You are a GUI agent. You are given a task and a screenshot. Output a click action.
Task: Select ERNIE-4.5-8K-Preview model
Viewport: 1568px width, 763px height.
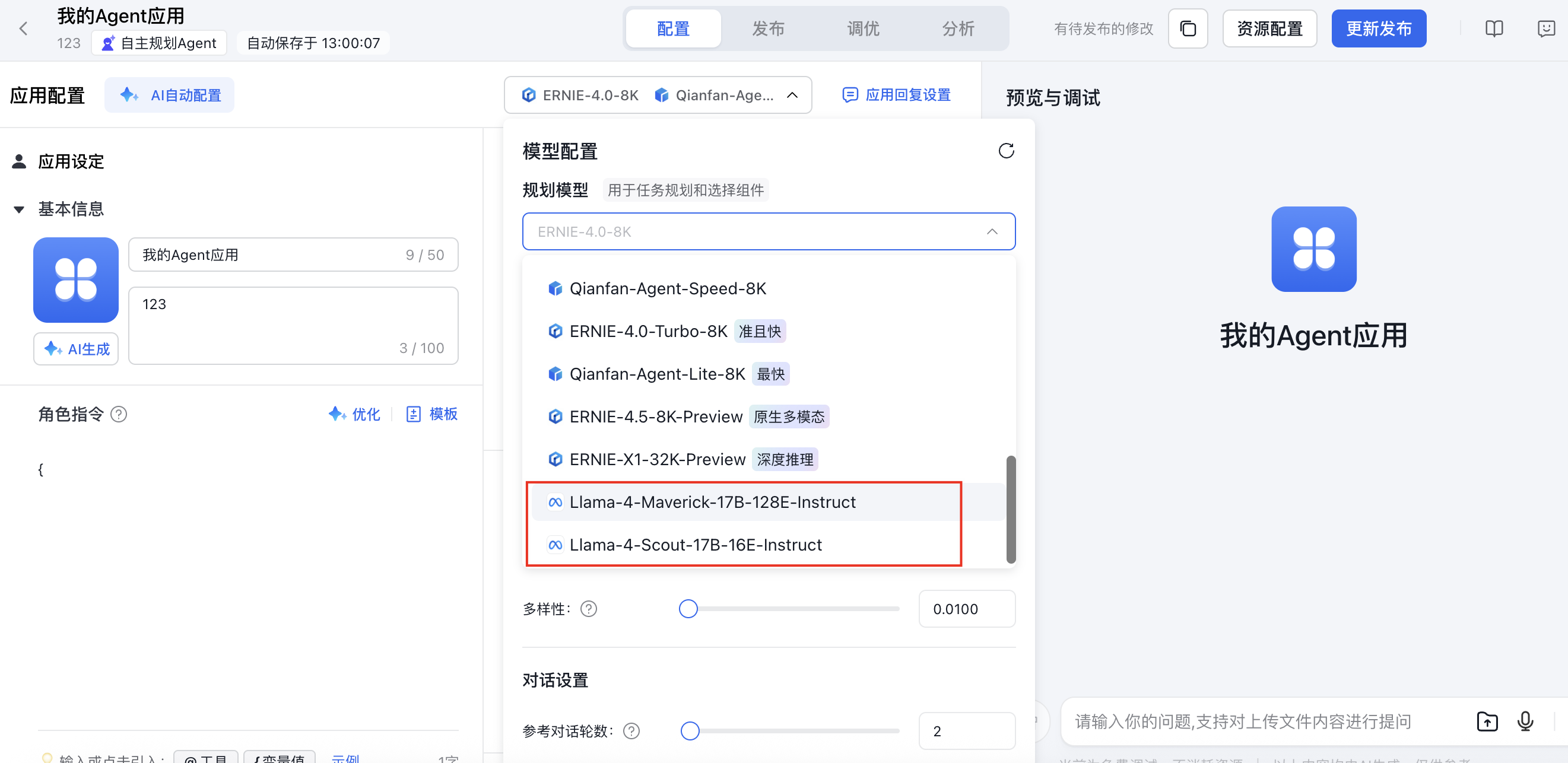[768, 417]
